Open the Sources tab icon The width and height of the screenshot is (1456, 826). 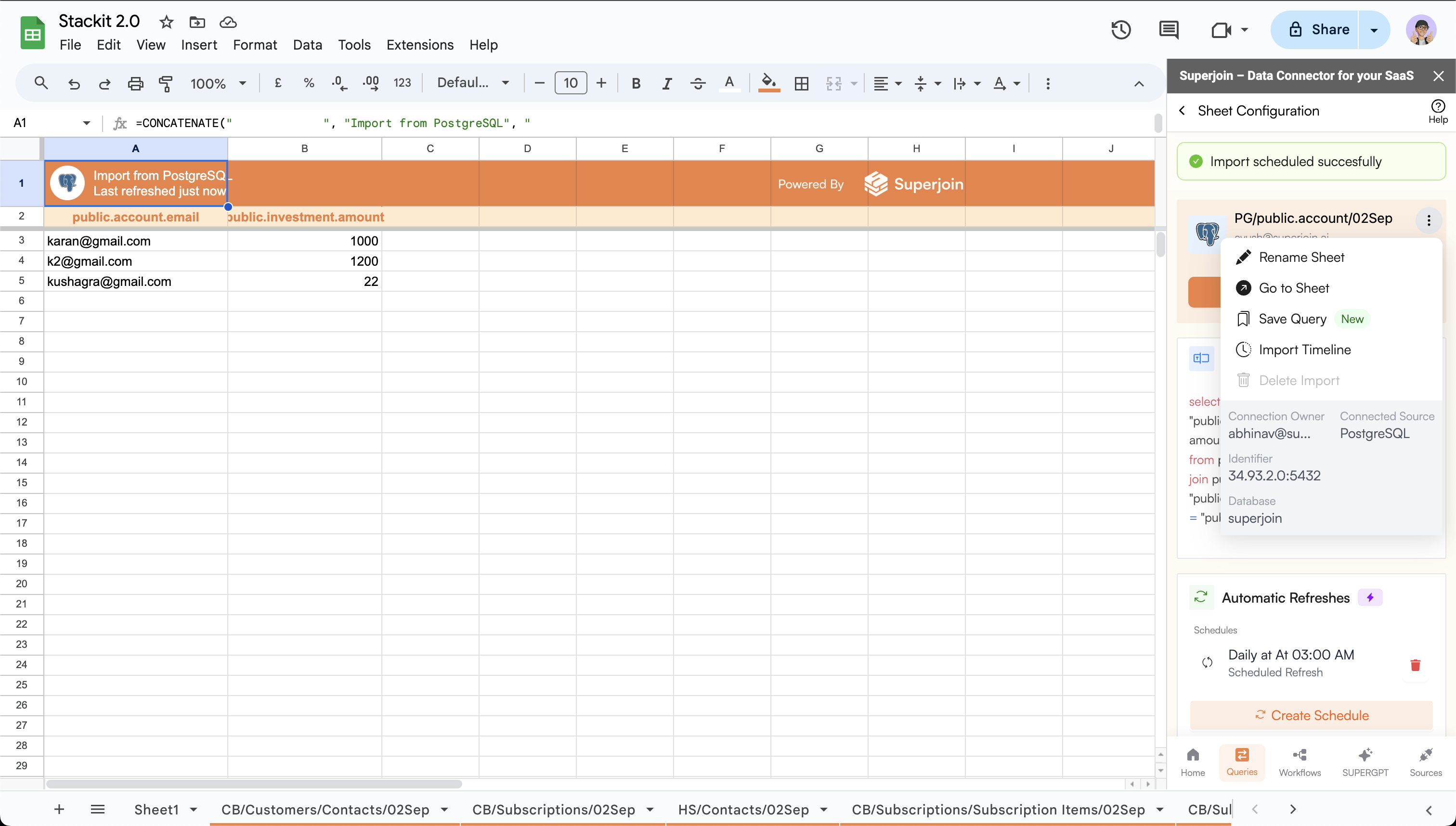tap(1425, 761)
